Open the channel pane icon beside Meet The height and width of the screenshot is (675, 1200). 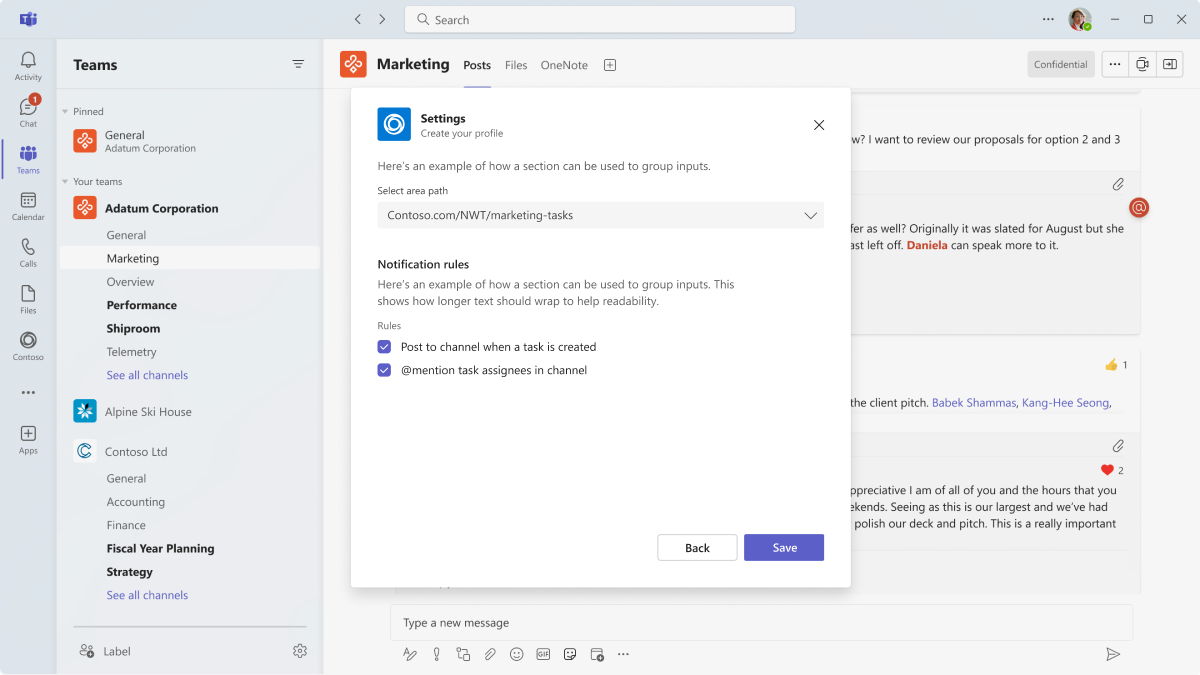(1170, 64)
